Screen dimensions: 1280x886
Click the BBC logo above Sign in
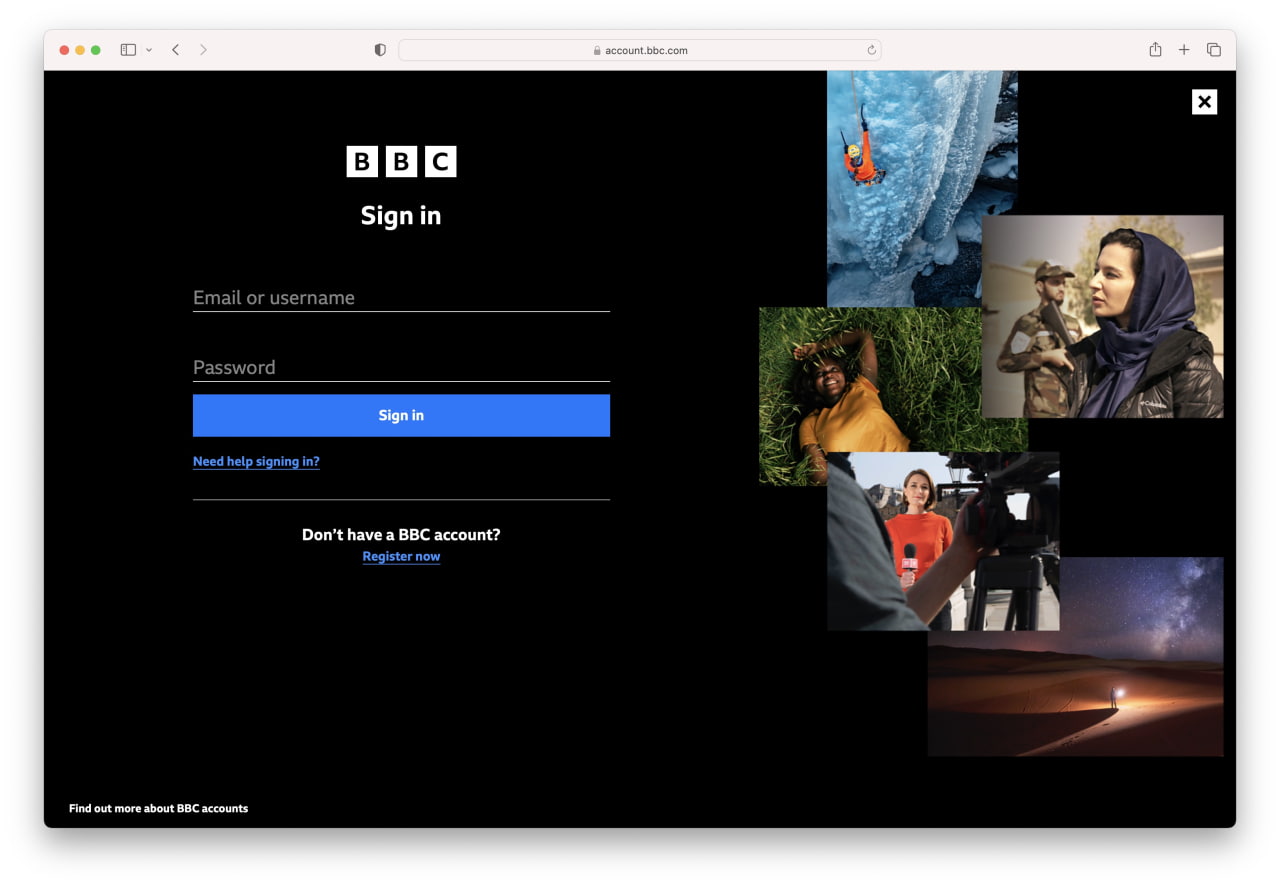401,161
